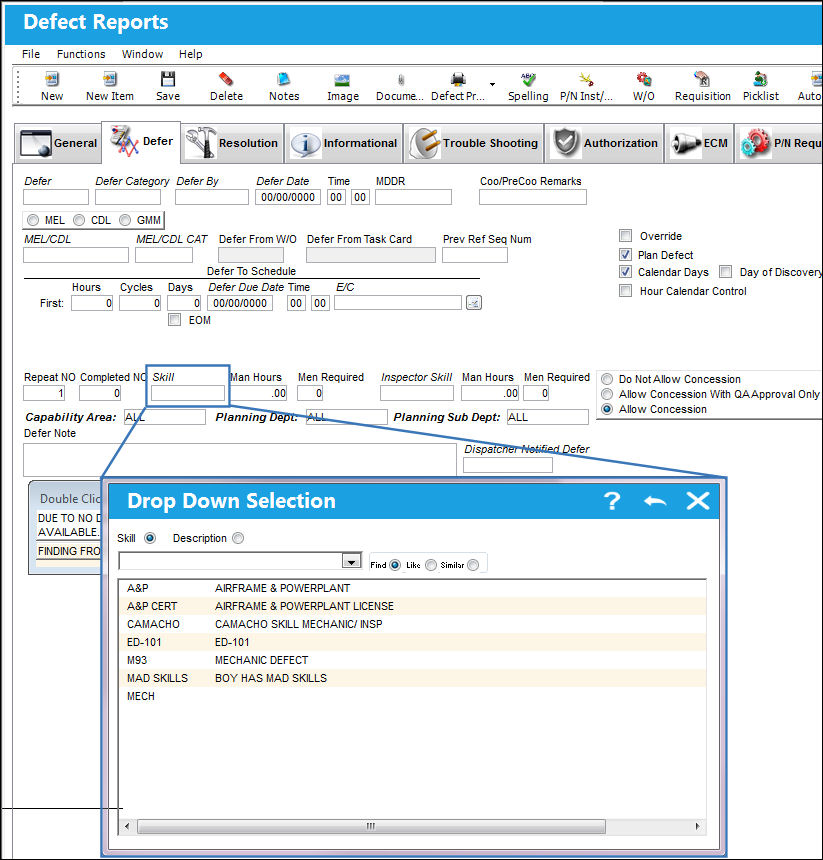Click the W/O toolbar icon

[x=644, y=80]
